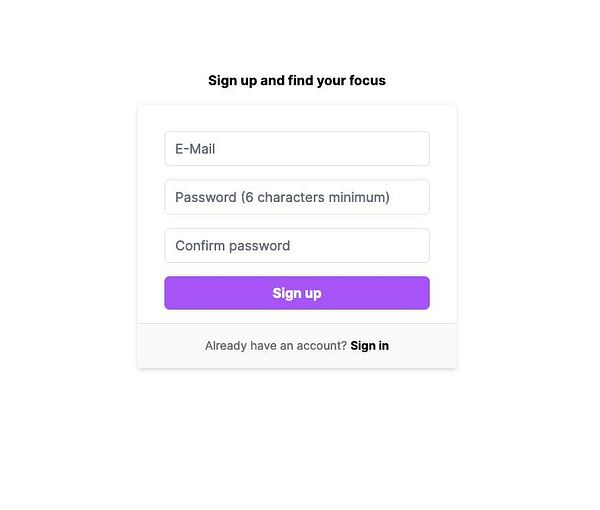Click the white 'Sign up' label on the button
Screen dimensions: 600x510
[x=297, y=293]
